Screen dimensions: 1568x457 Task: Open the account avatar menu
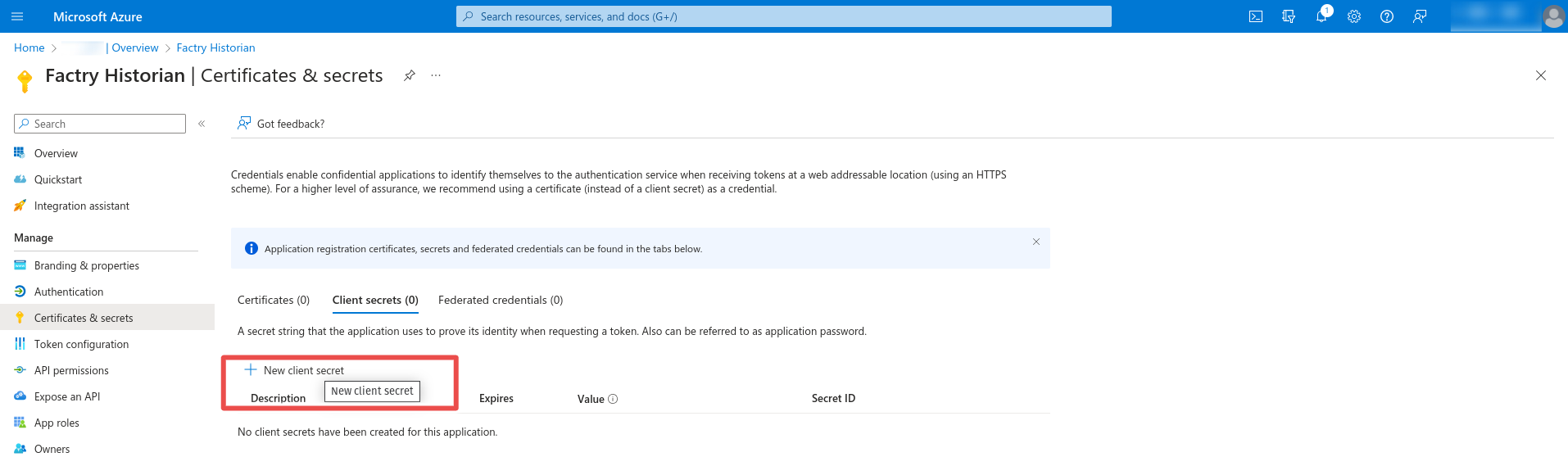coord(1553,16)
